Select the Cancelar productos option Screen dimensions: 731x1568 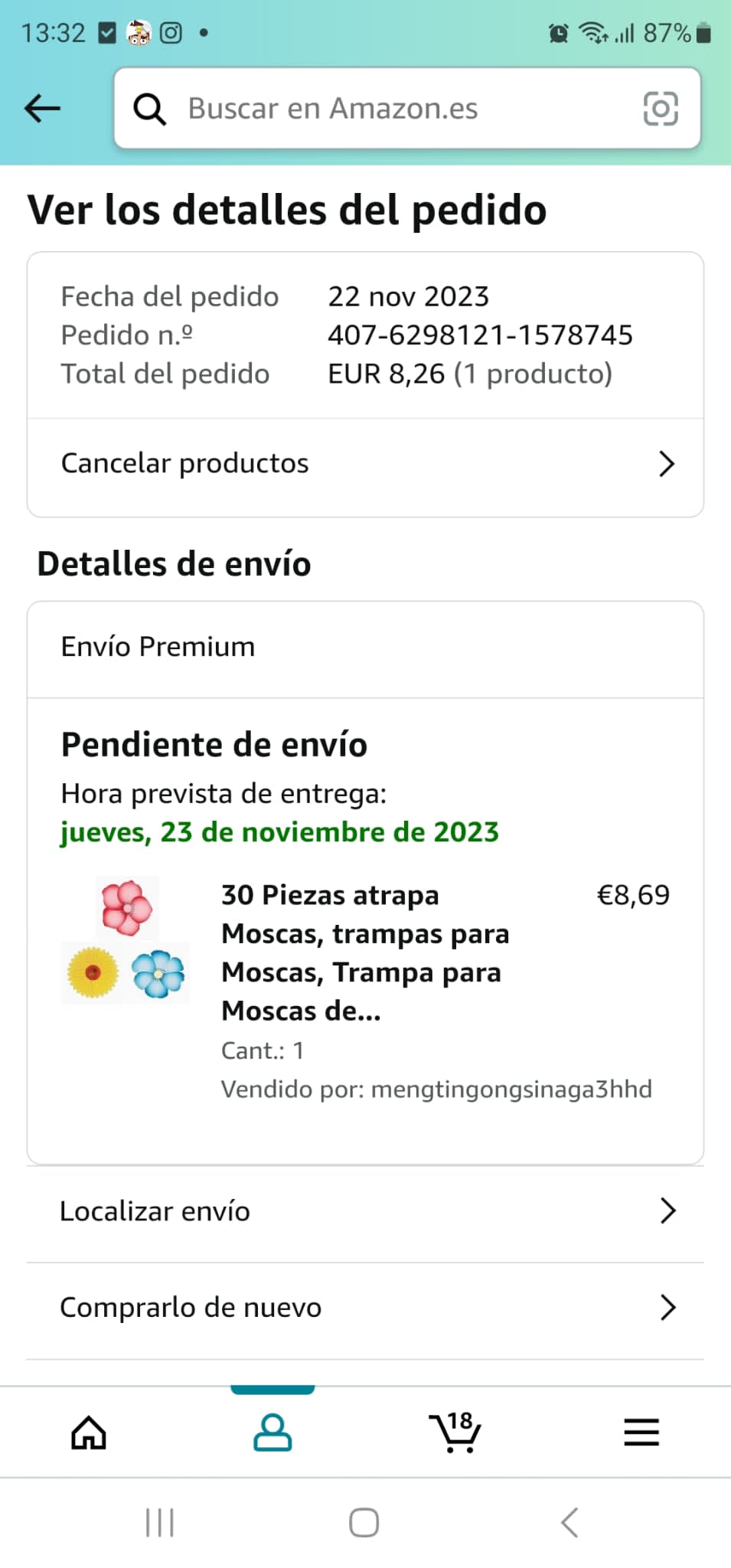tap(185, 464)
